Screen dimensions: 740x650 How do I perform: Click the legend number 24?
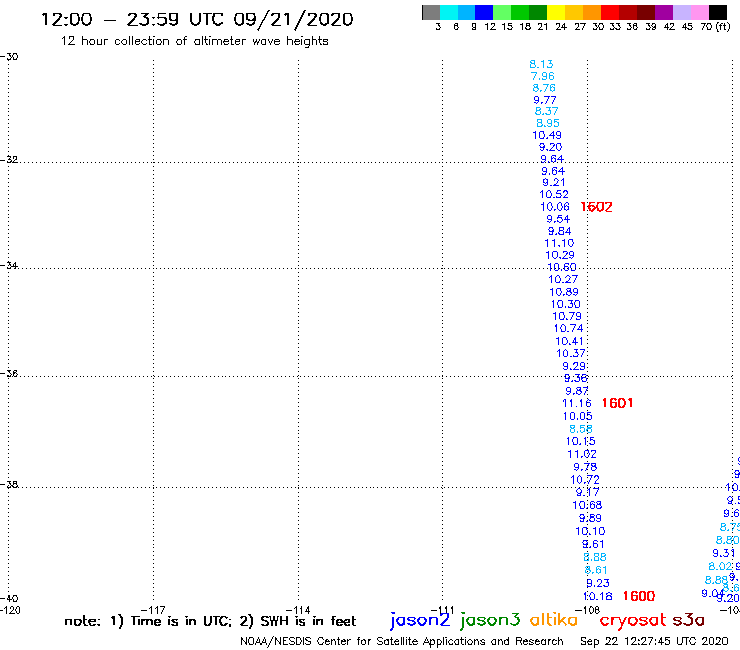click(561, 27)
